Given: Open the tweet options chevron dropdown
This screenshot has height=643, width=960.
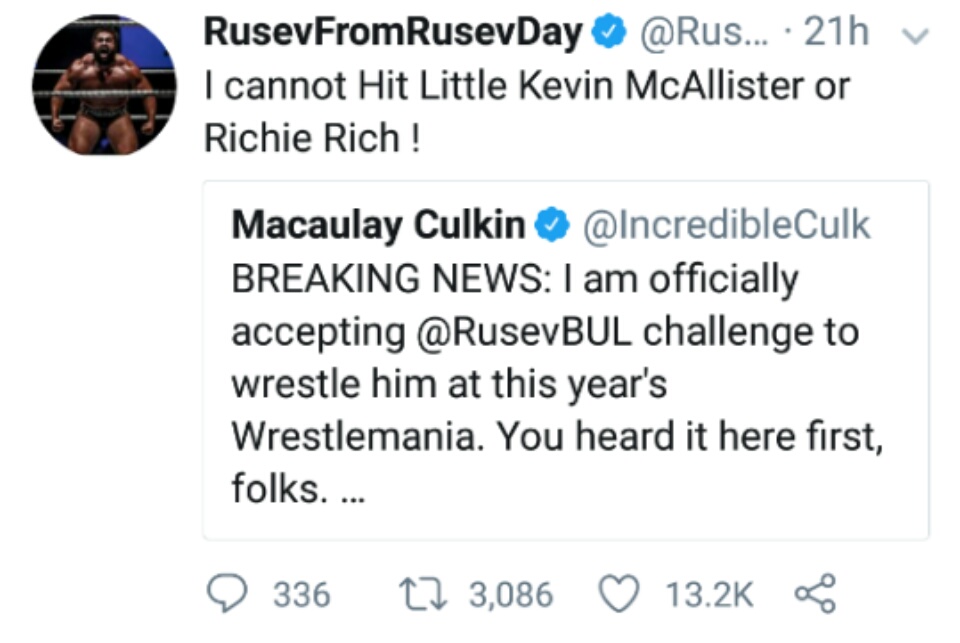Looking at the screenshot, I should (915, 35).
